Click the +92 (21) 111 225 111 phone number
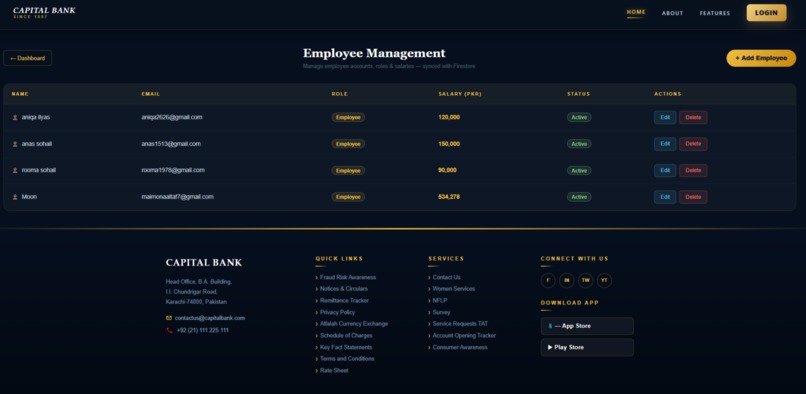Viewport: 806px width, 394px height. 203,330
